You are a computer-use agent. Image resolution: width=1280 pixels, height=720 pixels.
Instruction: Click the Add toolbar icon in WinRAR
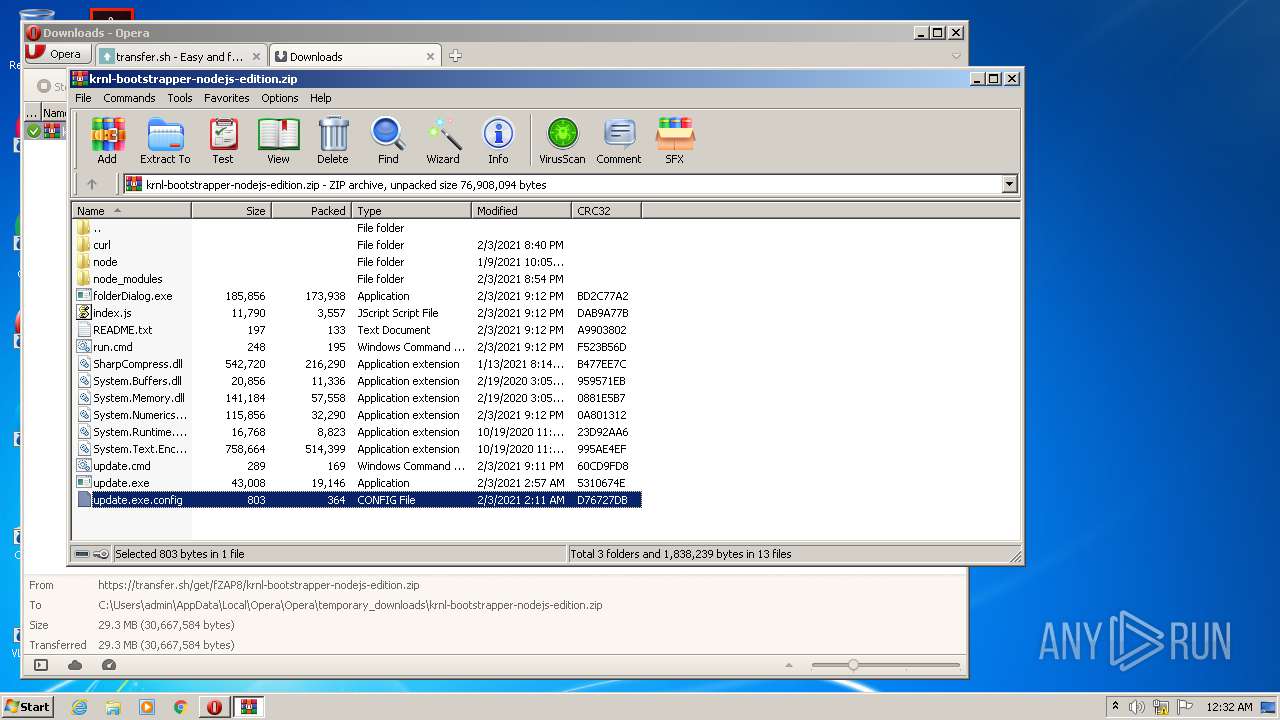click(x=107, y=141)
